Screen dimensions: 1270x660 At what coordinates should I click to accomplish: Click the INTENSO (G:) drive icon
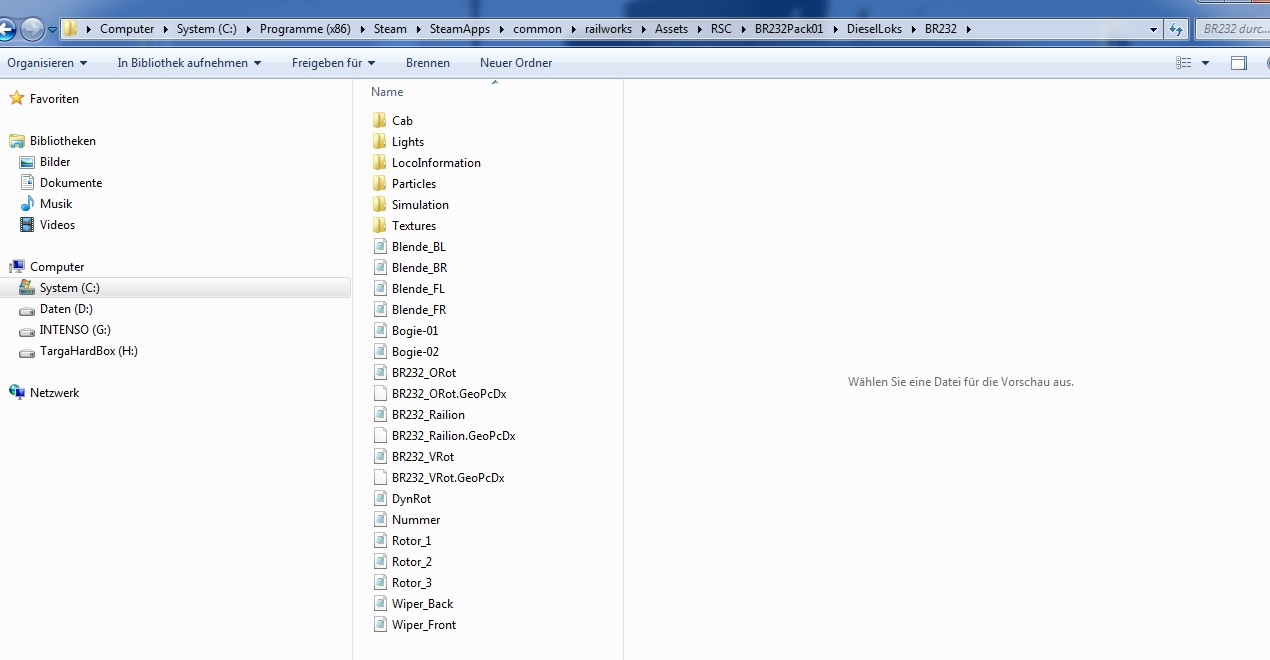pos(27,330)
